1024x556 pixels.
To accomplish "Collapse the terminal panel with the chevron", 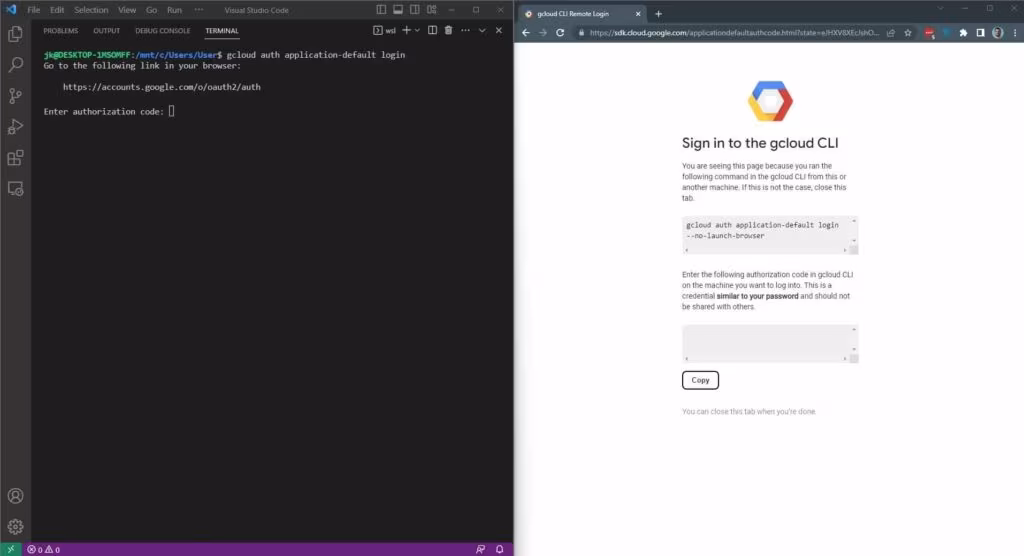I will 482,31.
